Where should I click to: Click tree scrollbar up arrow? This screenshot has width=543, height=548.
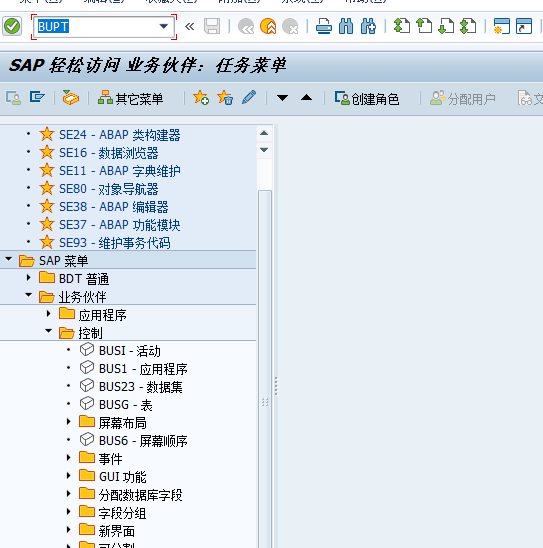(264, 133)
